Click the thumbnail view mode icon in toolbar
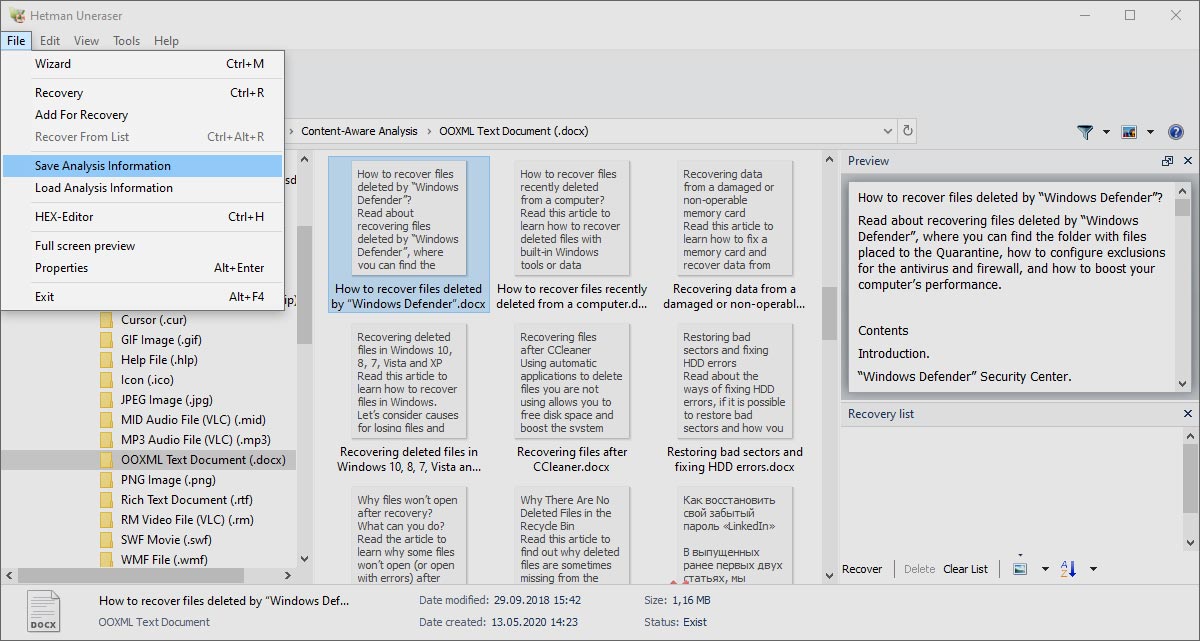Screen dimensions: 1200x641 click(x=1130, y=132)
